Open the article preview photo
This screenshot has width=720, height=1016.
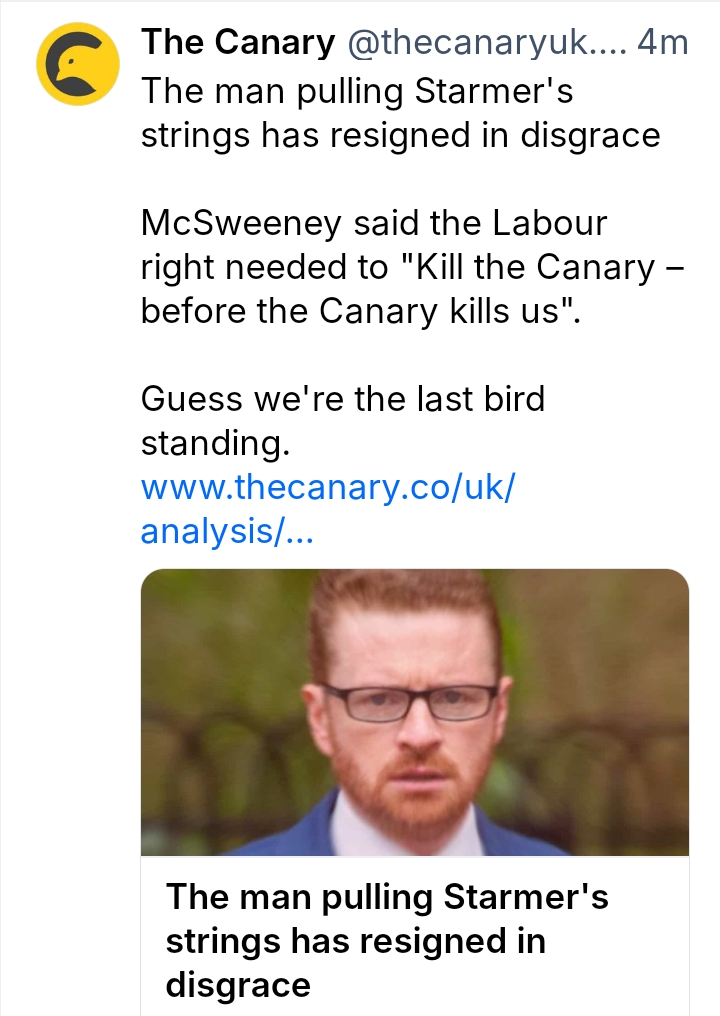coord(415,712)
